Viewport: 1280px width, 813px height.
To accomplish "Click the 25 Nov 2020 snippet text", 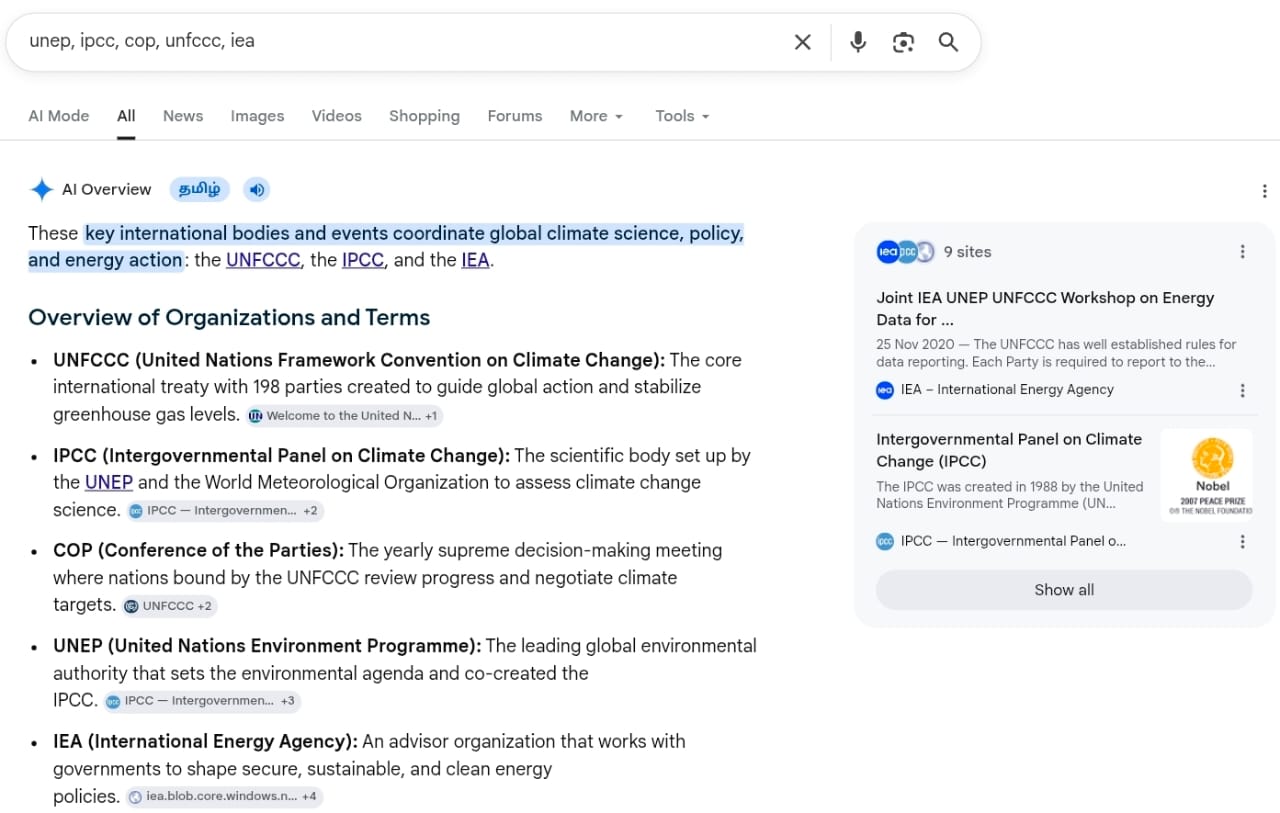I will (x=1056, y=353).
